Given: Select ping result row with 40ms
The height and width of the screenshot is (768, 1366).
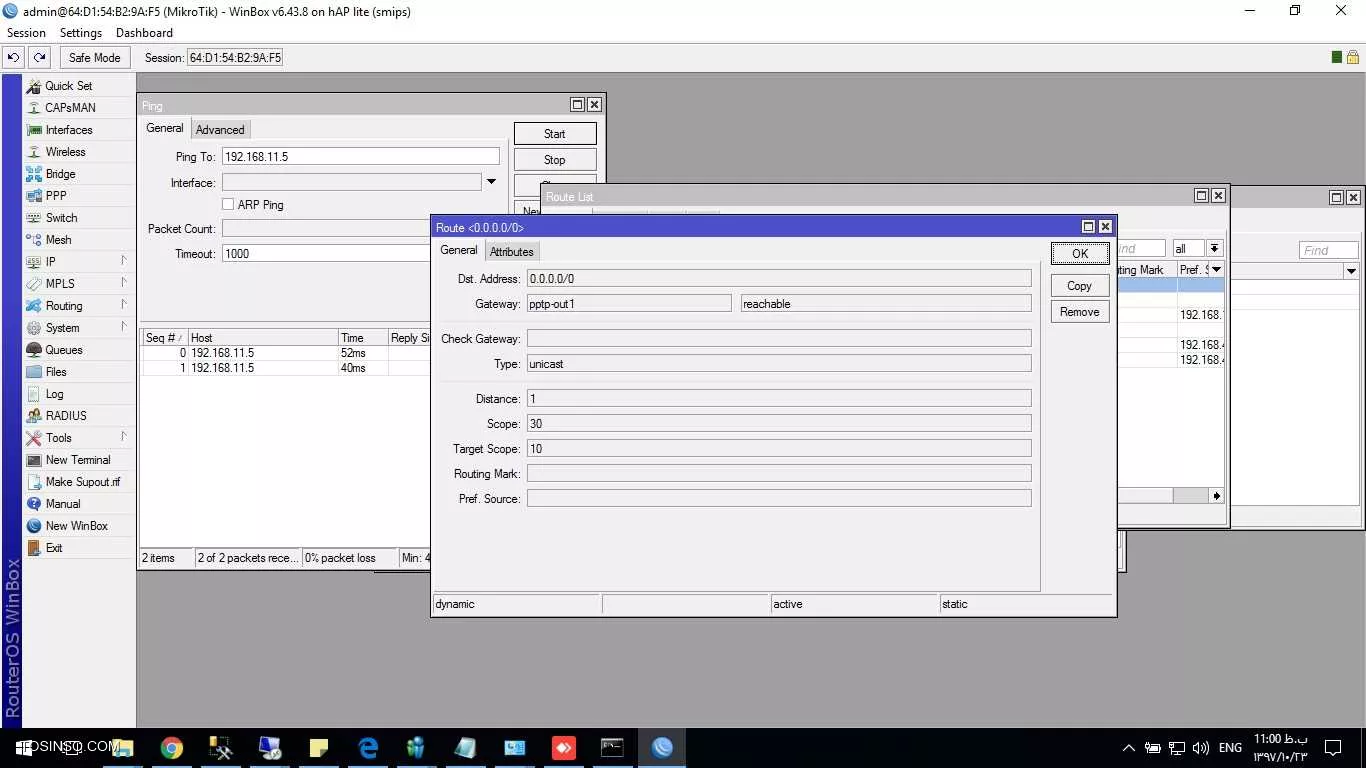Looking at the screenshot, I should (x=285, y=368).
